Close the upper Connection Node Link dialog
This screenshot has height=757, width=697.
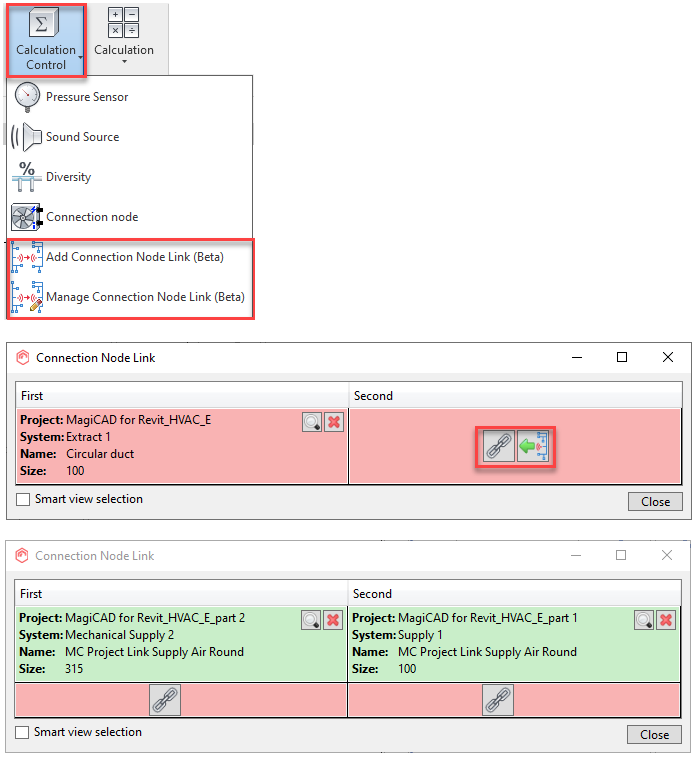(655, 502)
